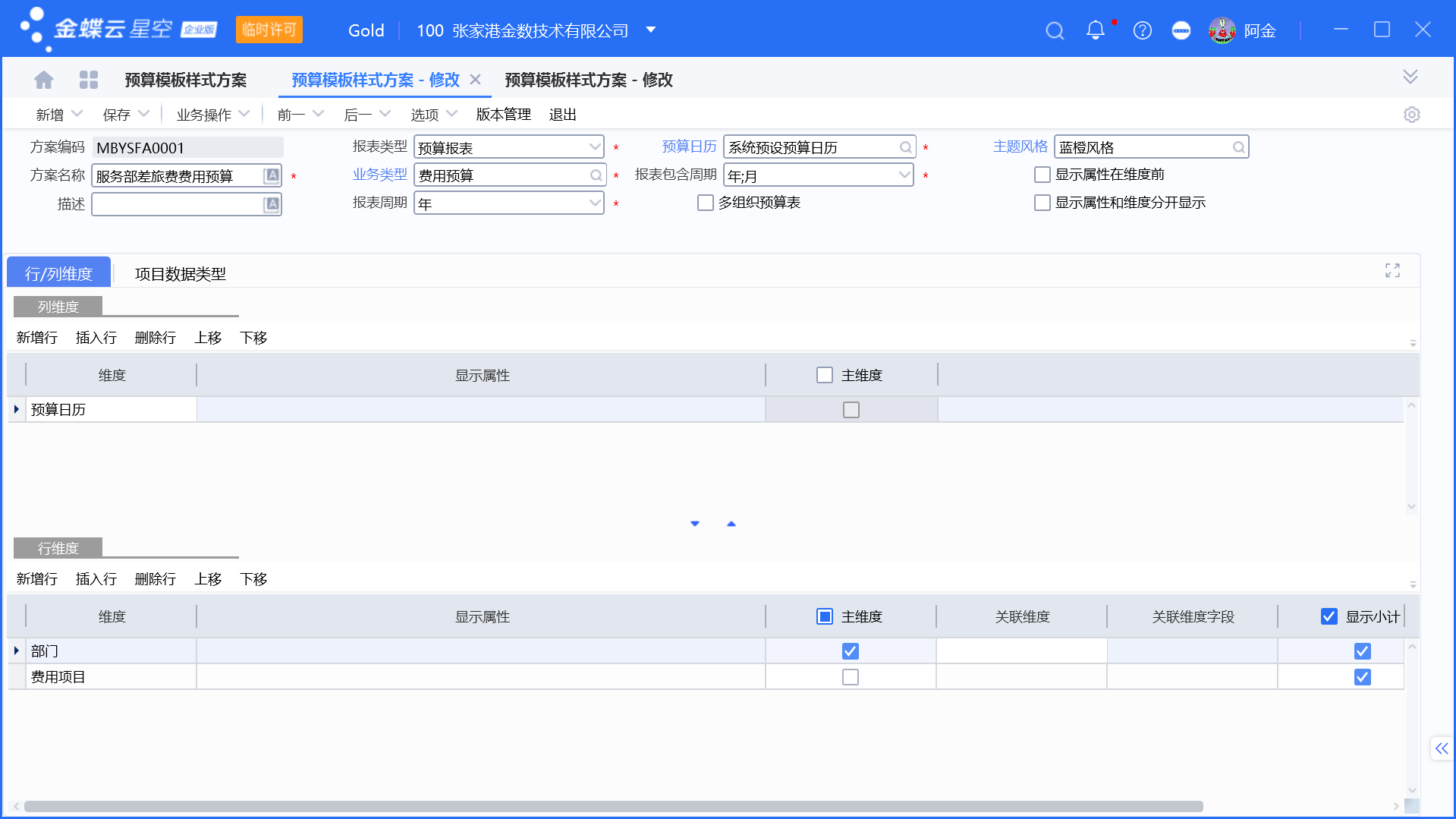
Task: Open the app grid menu icon
Action: click(89, 80)
